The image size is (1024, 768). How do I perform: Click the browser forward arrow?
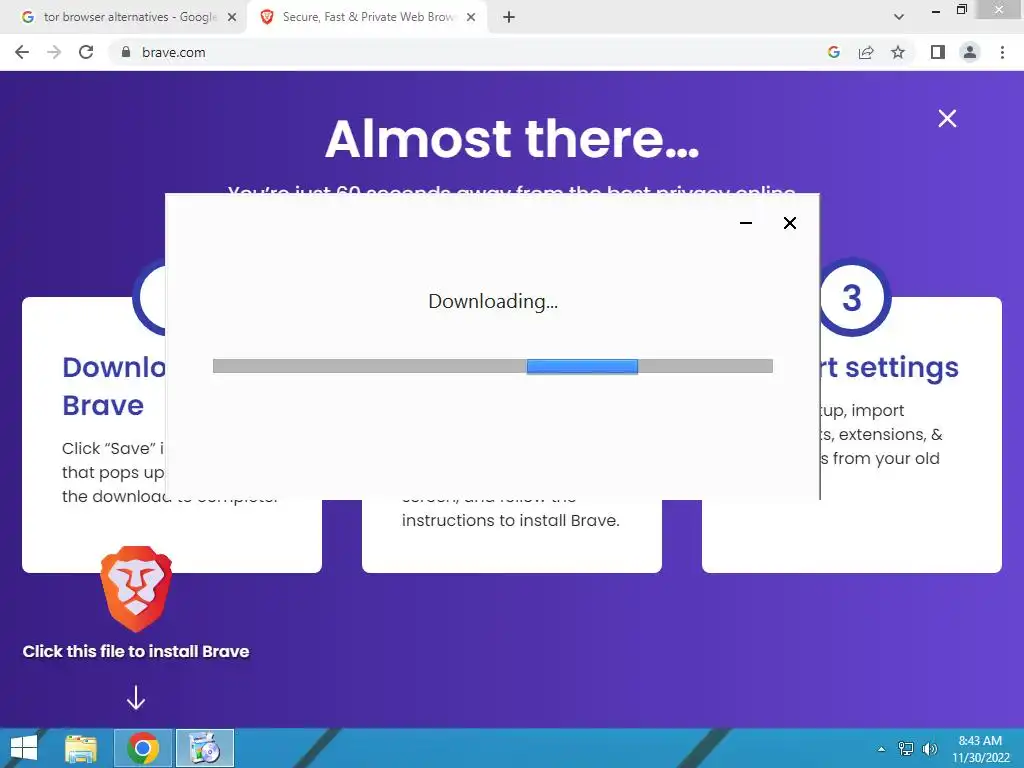point(54,52)
